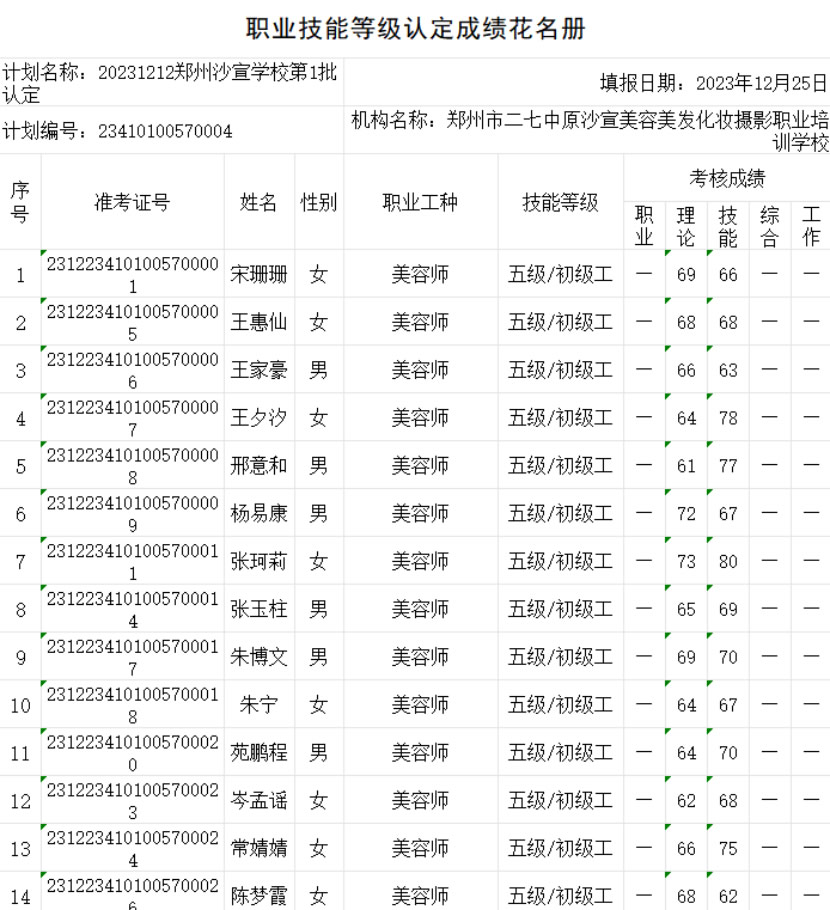
Task: Select the 性别 header cell
Action: (x=318, y=202)
